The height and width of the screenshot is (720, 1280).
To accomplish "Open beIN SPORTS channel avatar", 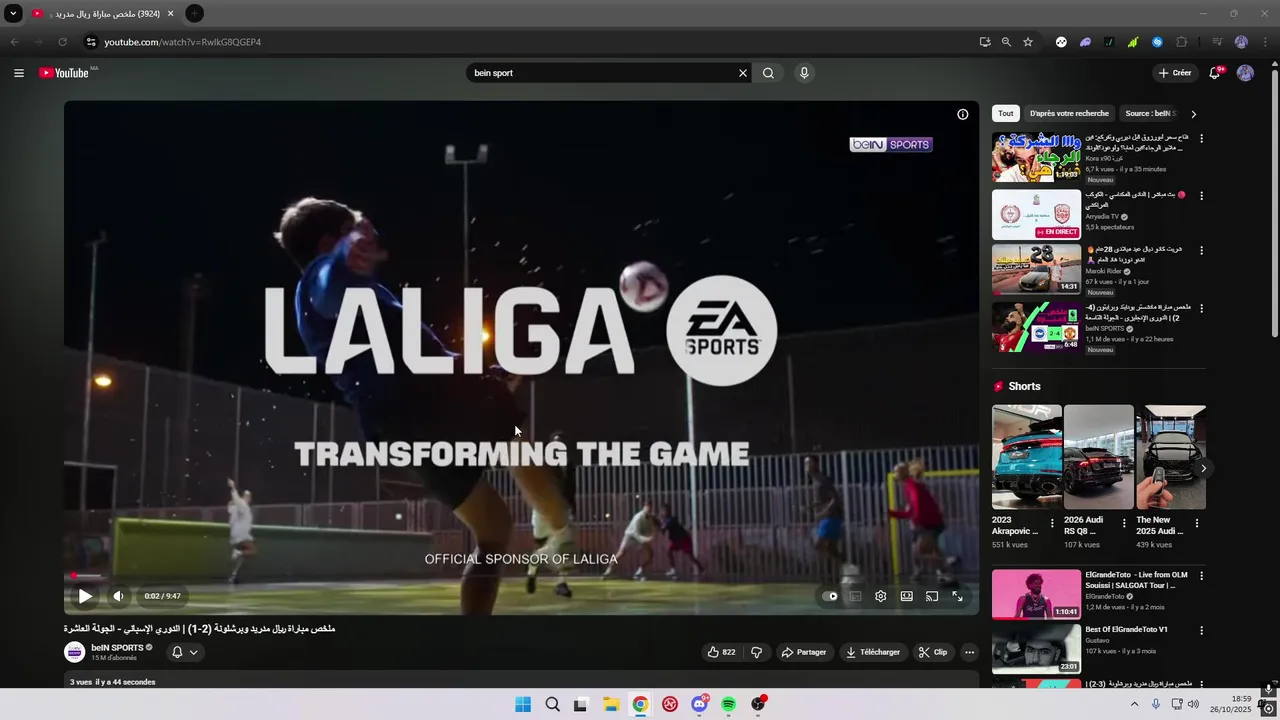I will point(75,652).
